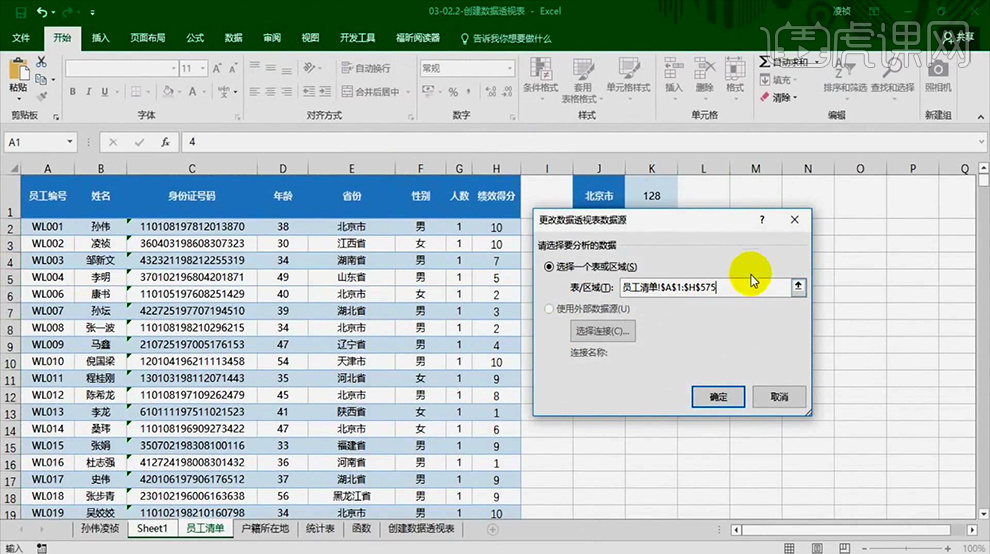Toggle Bold formatting
This screenshot has width=990, height=554.
point(73,92)
